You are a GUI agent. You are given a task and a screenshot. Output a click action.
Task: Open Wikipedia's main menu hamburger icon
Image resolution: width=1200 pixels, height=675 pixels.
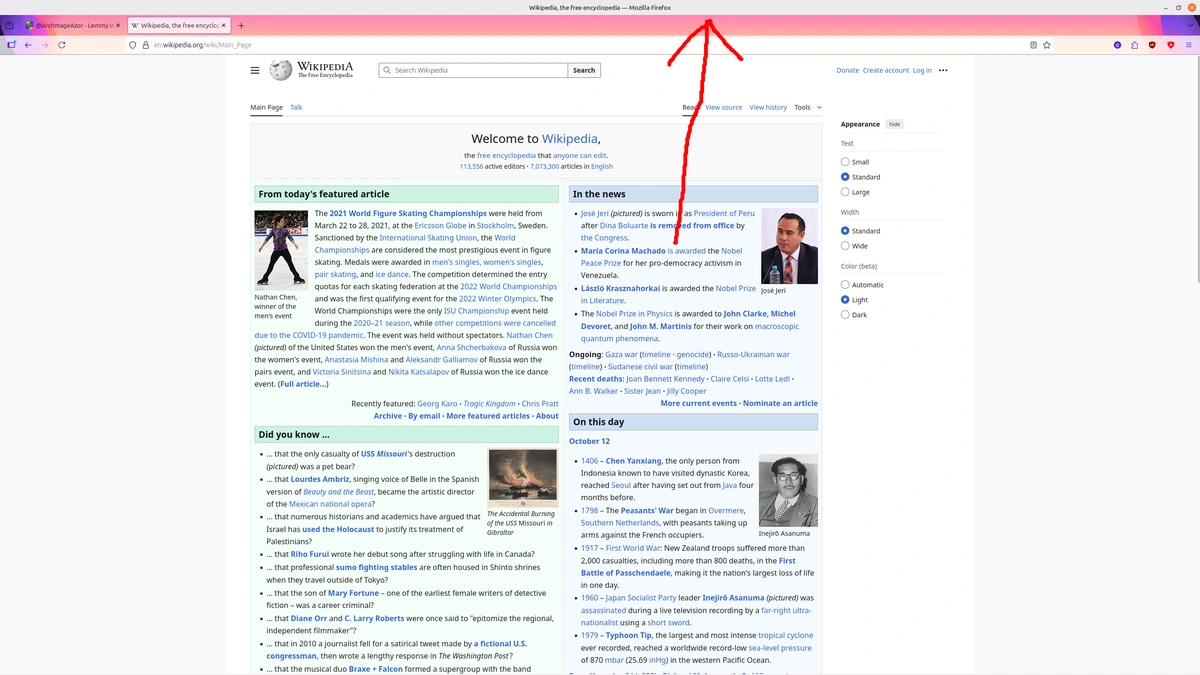(255, 70)
